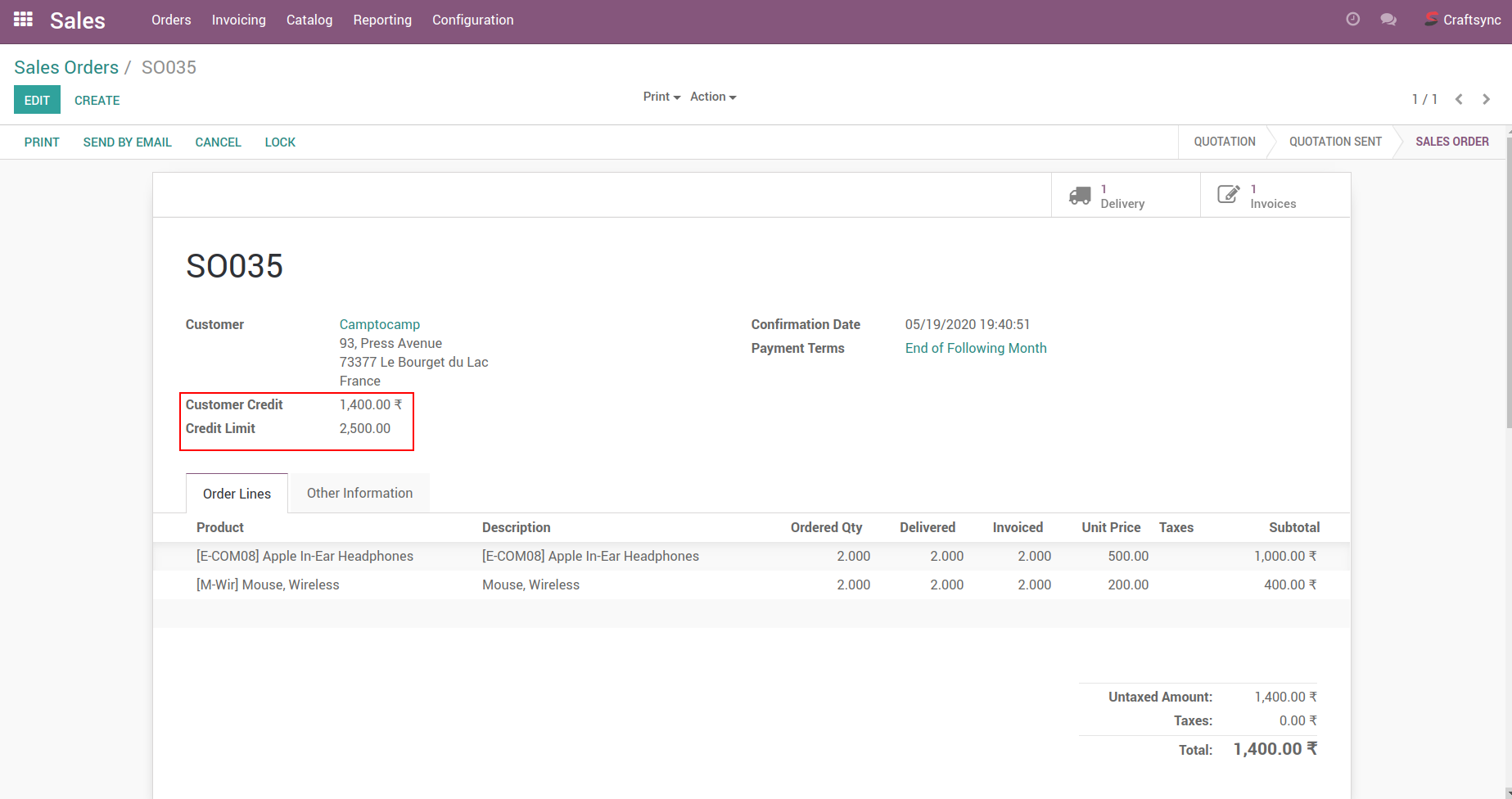The width and height of the screenshot is (1512, 799).
Task: Click the clock activities icon
Action: [x=1352, y=19]
